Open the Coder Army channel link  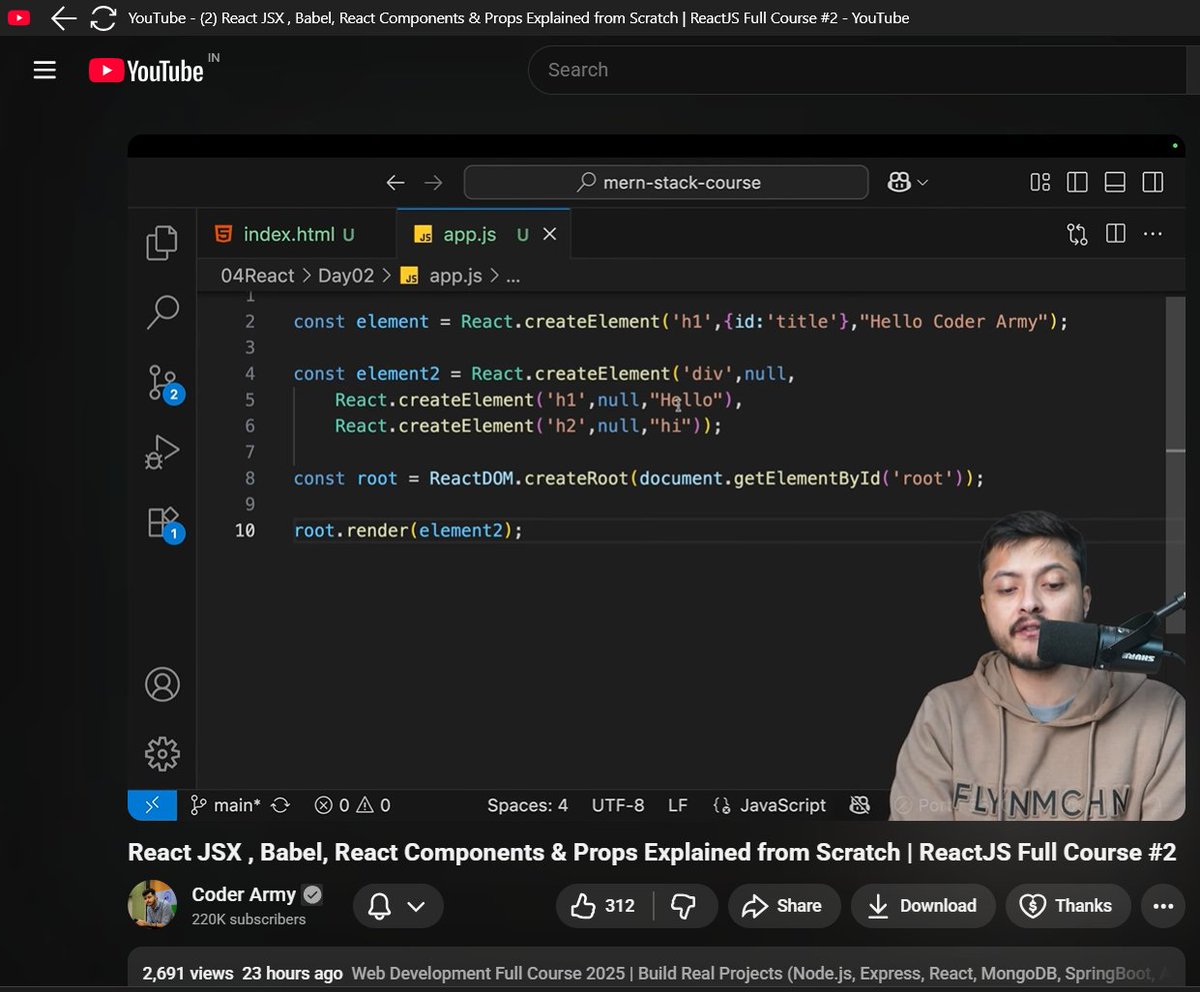coord(243,894)
